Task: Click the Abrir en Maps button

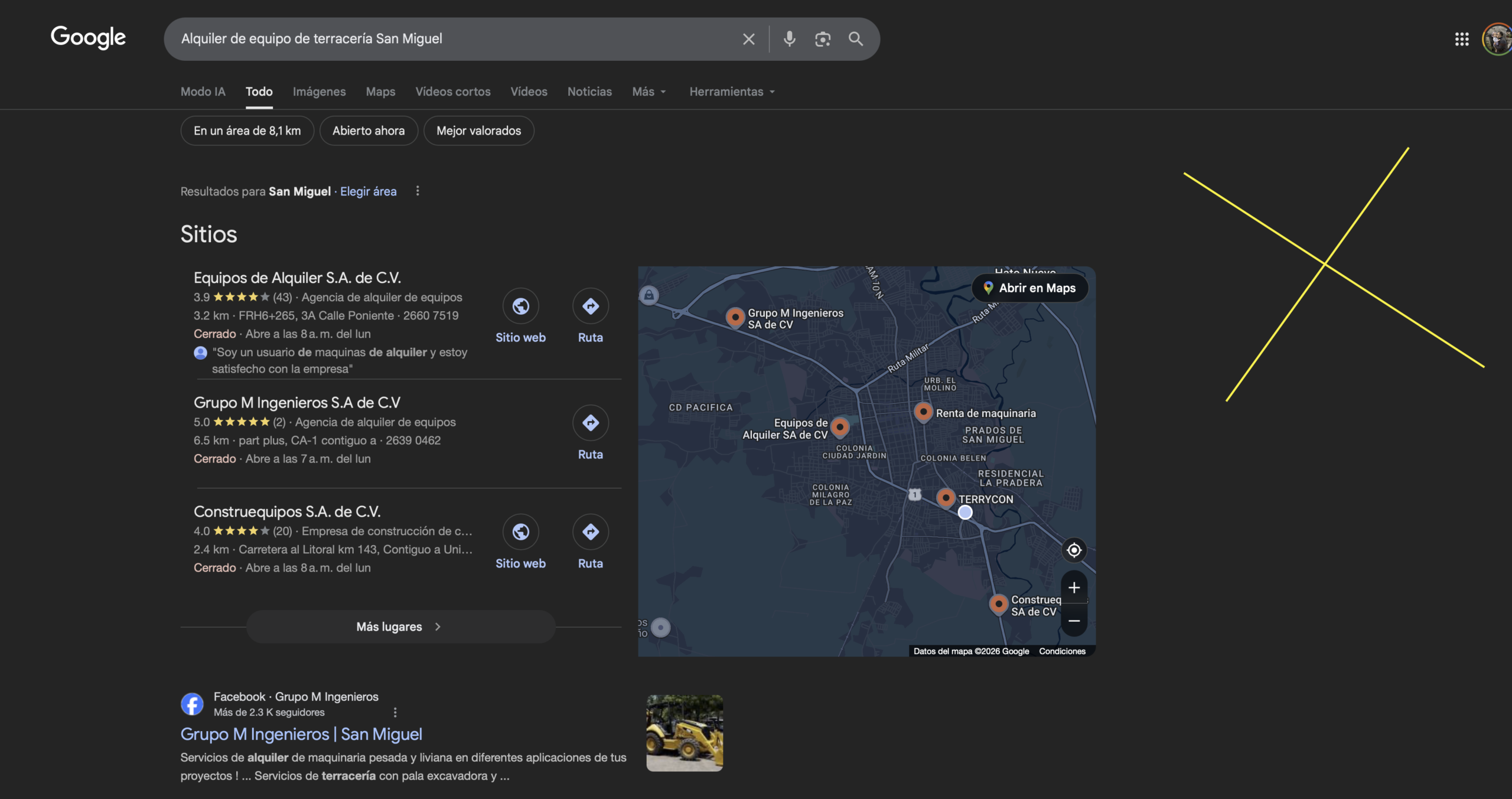Action: click(x=1029, y=288)
